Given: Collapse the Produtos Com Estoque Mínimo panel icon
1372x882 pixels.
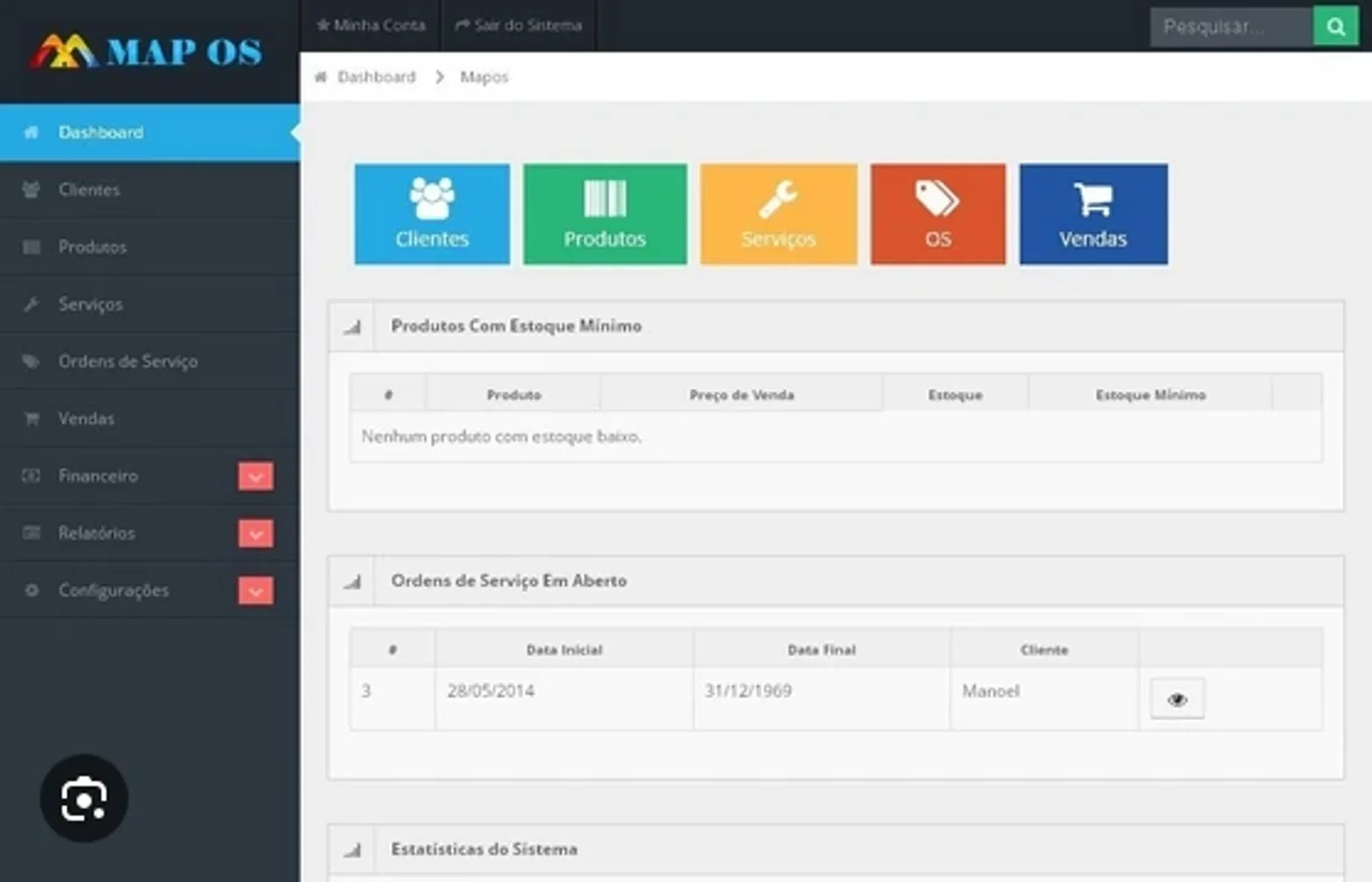Looking at the screenshot, I should point(353,327).
